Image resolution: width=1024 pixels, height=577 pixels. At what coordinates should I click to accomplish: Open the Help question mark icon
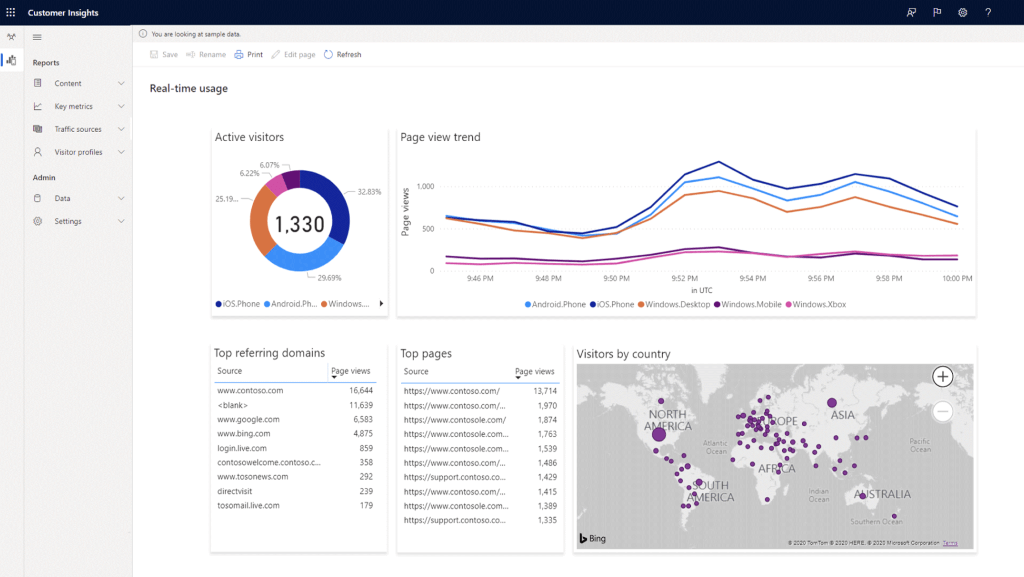point(988,12)
